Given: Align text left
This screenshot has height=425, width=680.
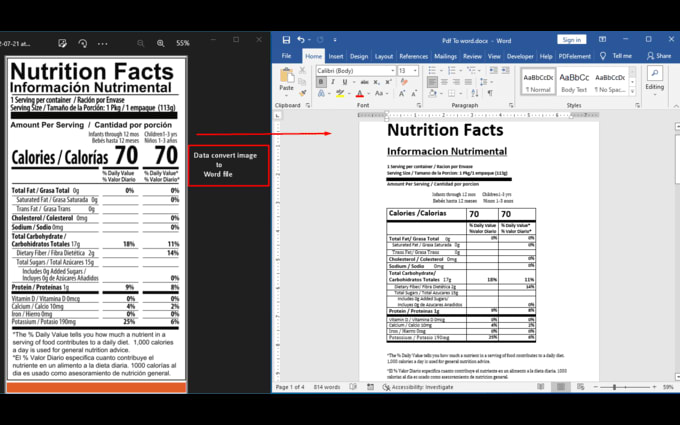Looking at the screenshot, I should [432, 82].
